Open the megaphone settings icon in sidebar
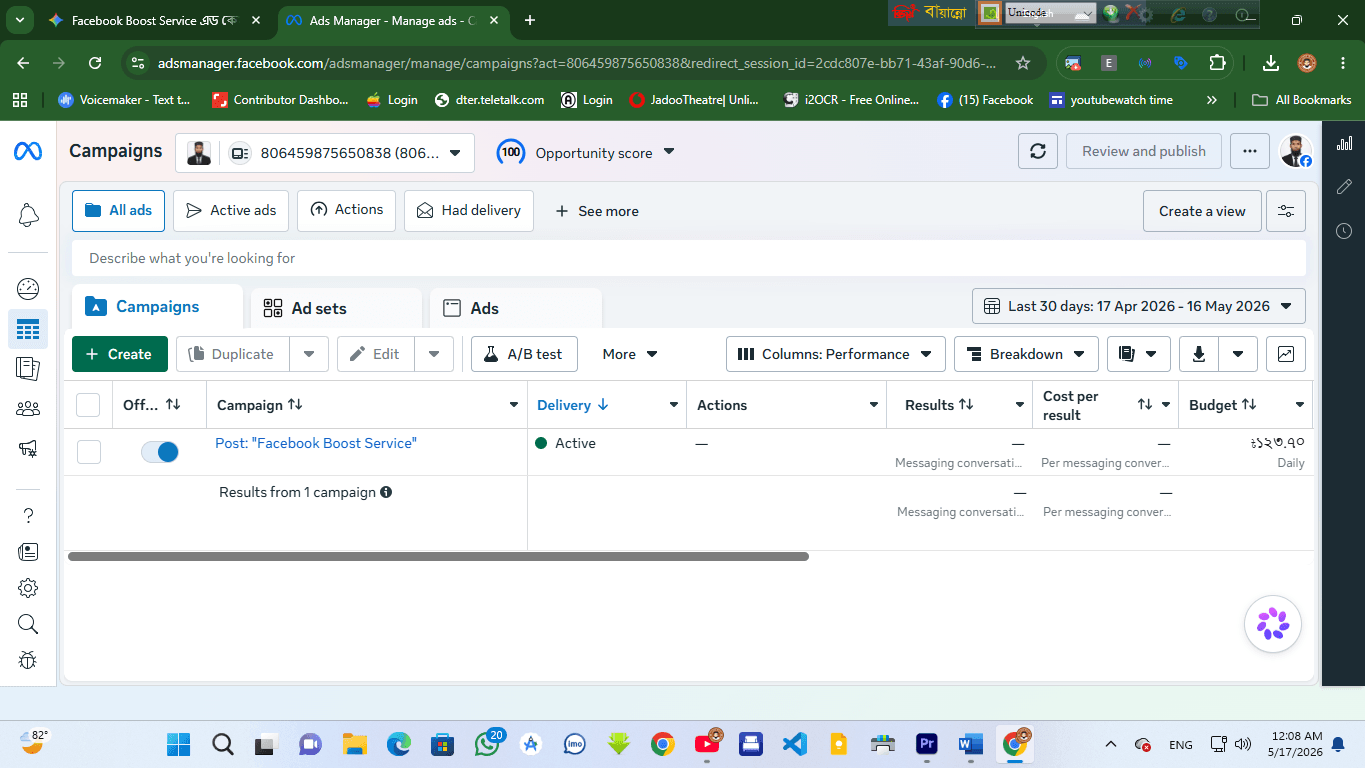The image size is (1365, 768). (28, 449)
